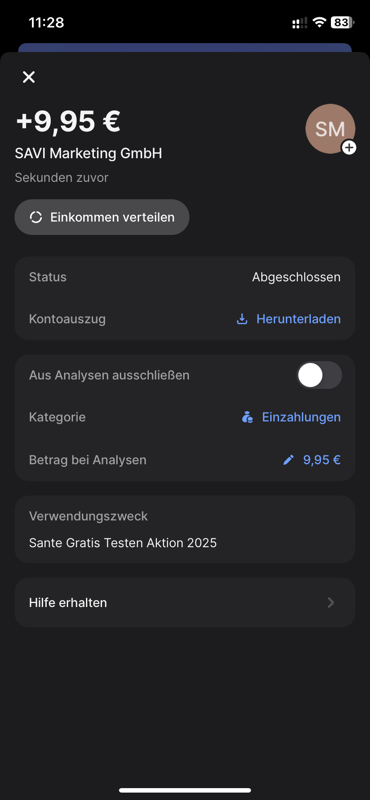
Task: Tap the chevron next to Hilfe erhalten
Action: click(331, 603)
